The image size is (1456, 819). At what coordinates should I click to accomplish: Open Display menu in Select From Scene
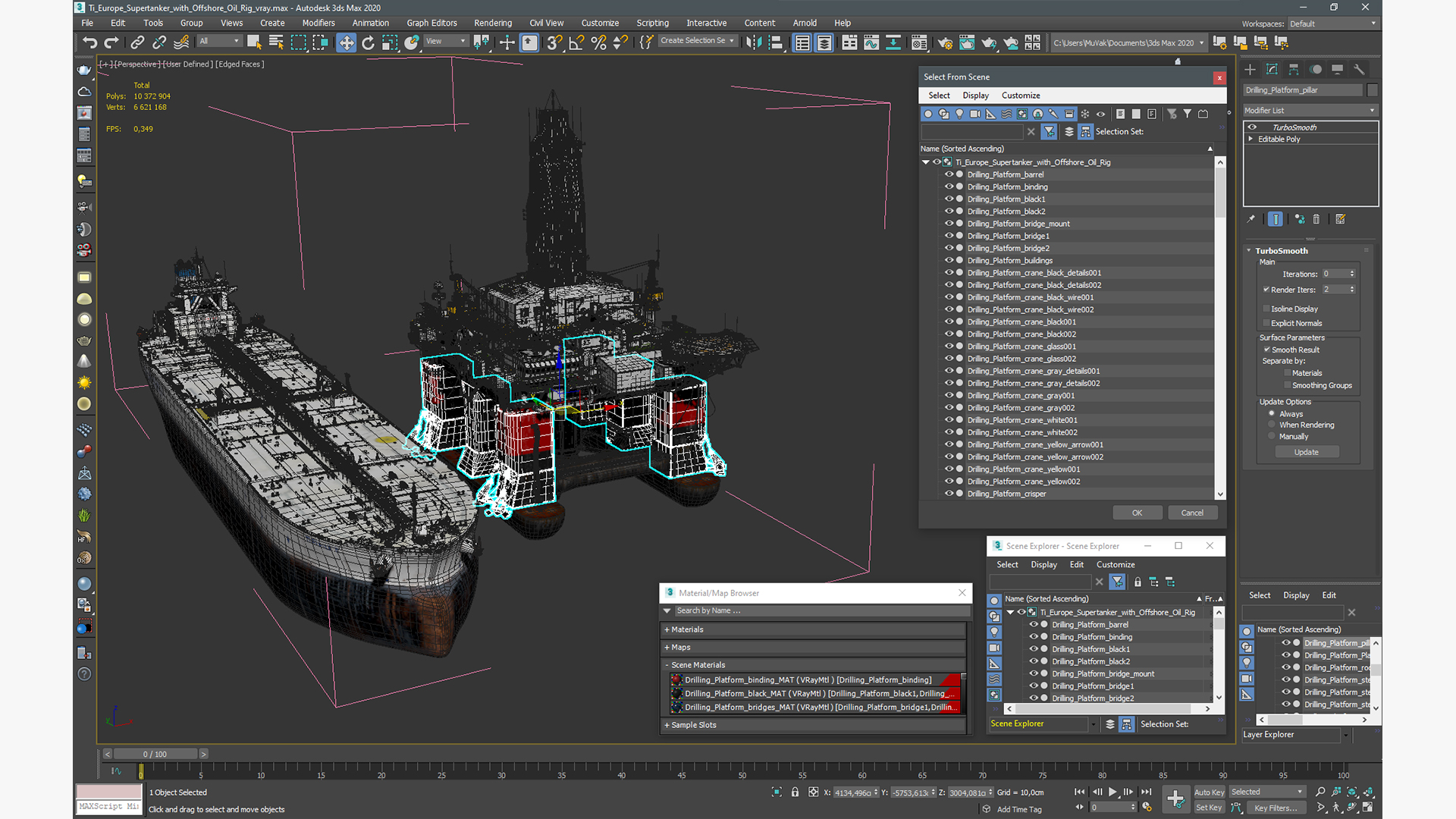975,96
